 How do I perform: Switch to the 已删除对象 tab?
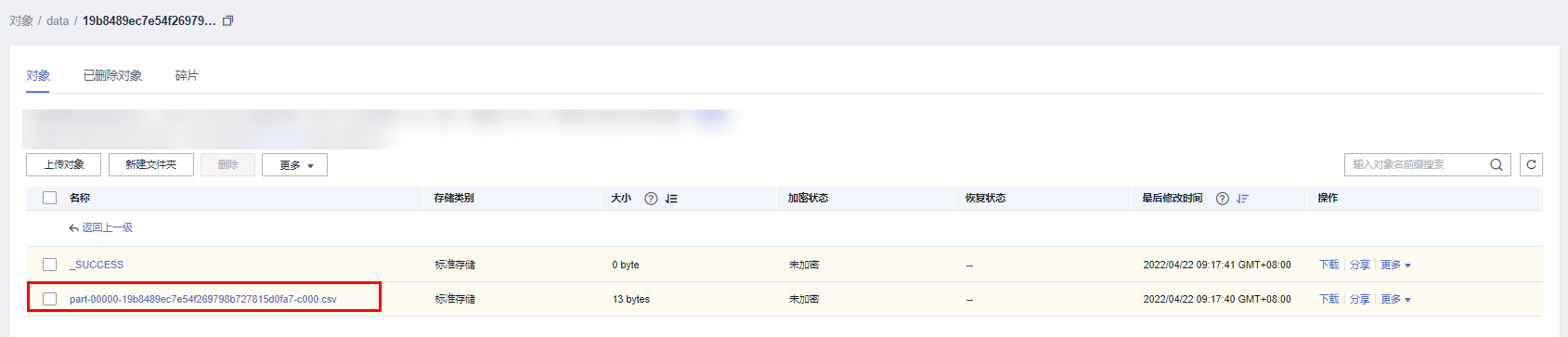click(112, 75)
